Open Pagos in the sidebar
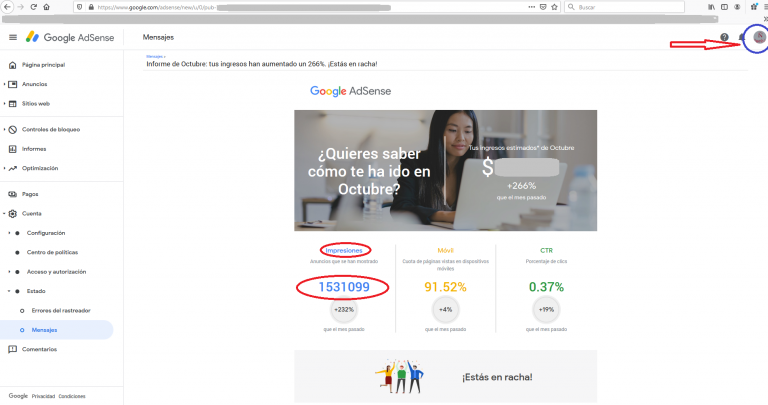This screenshot has width=768, height=405. pos(30,194)
